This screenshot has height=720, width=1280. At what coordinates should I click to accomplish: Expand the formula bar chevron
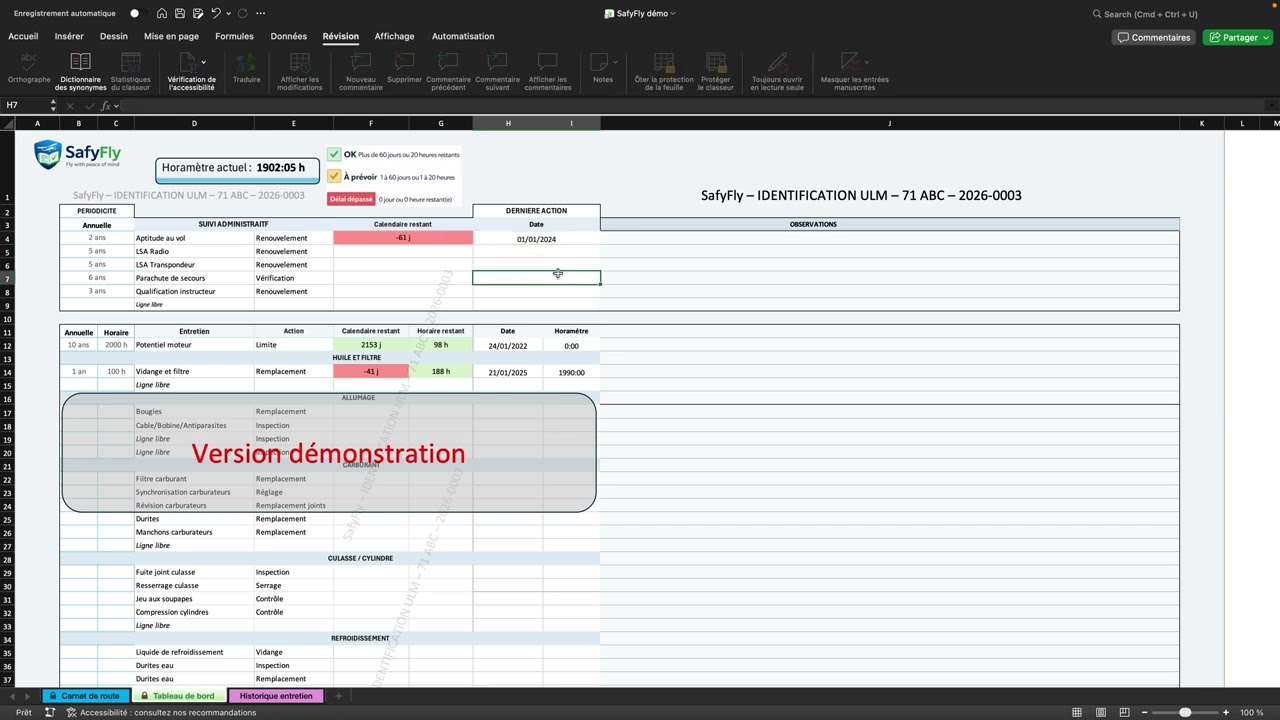click(x=1272, y=105)
